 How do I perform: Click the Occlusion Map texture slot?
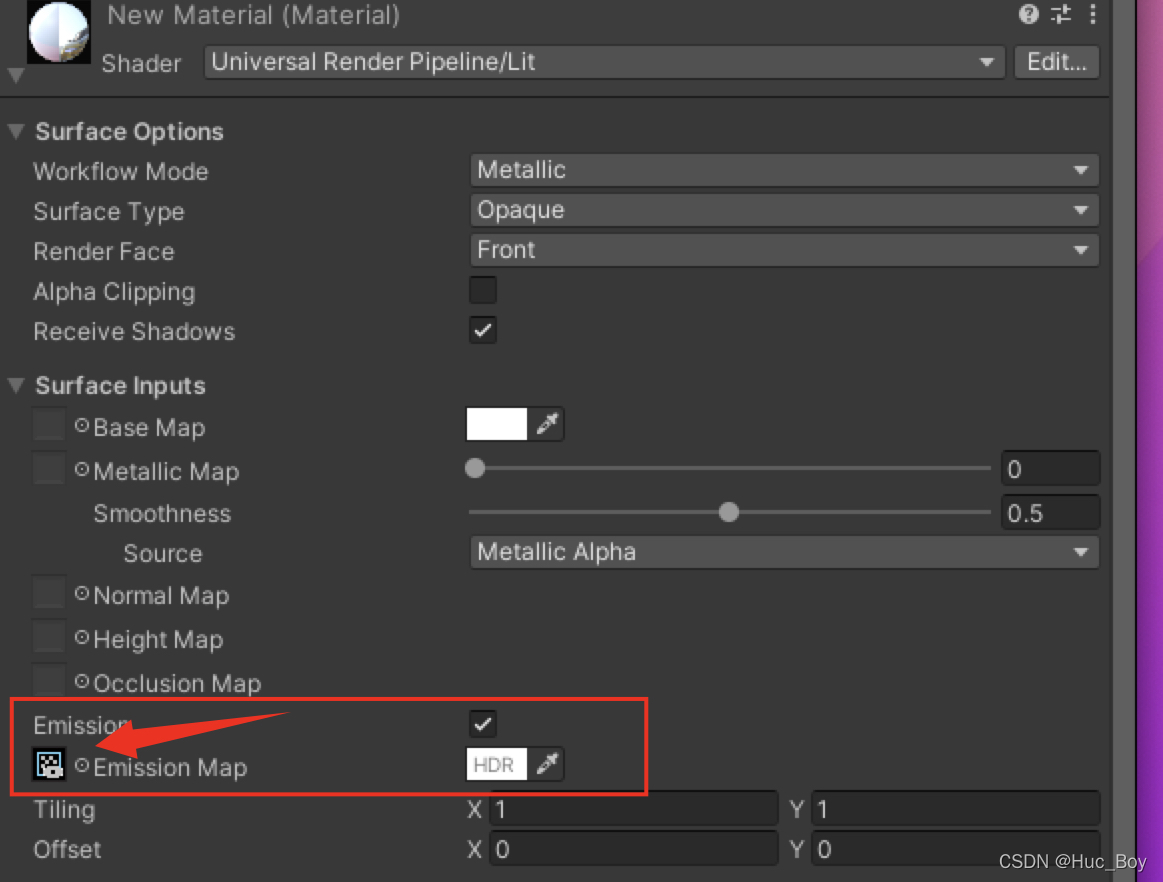(49, 680)
